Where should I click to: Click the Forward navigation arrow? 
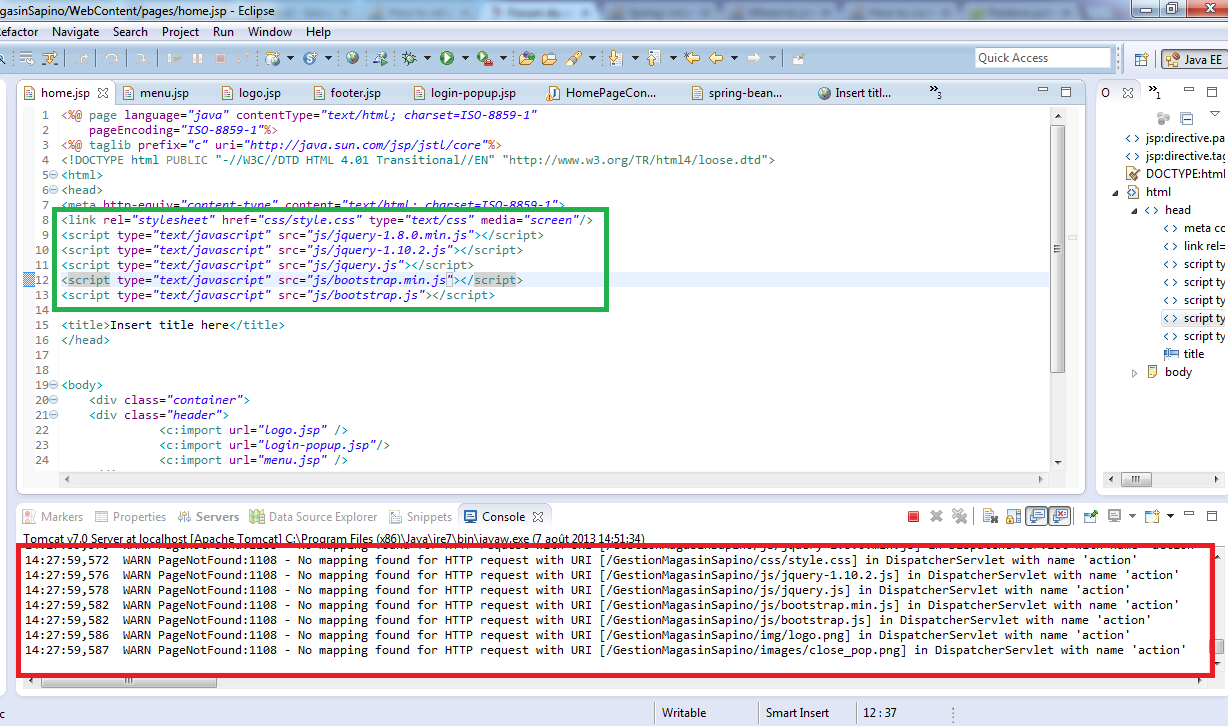pos(754,58)
